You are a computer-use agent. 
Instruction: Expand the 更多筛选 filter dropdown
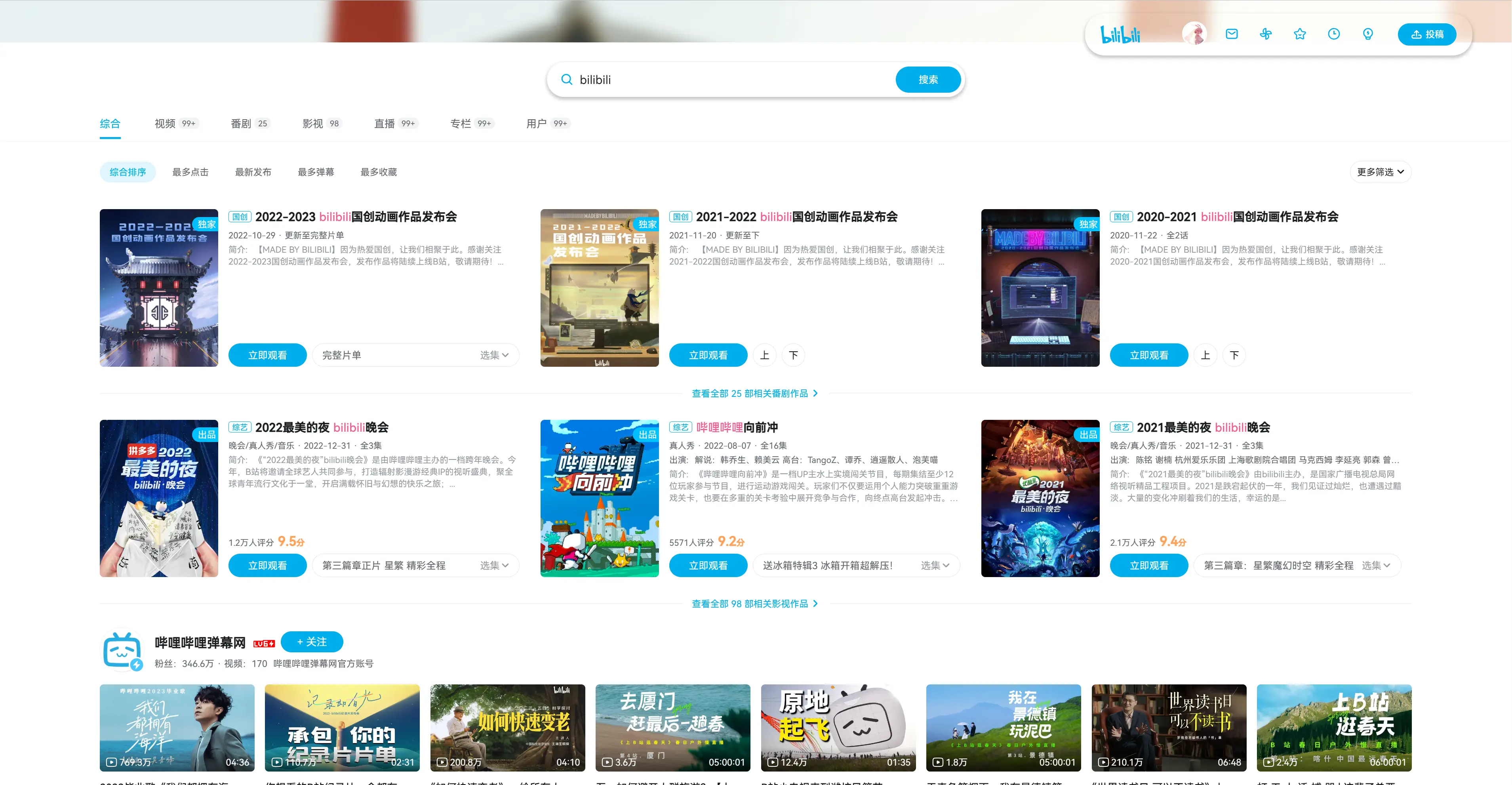(1380, 172)
